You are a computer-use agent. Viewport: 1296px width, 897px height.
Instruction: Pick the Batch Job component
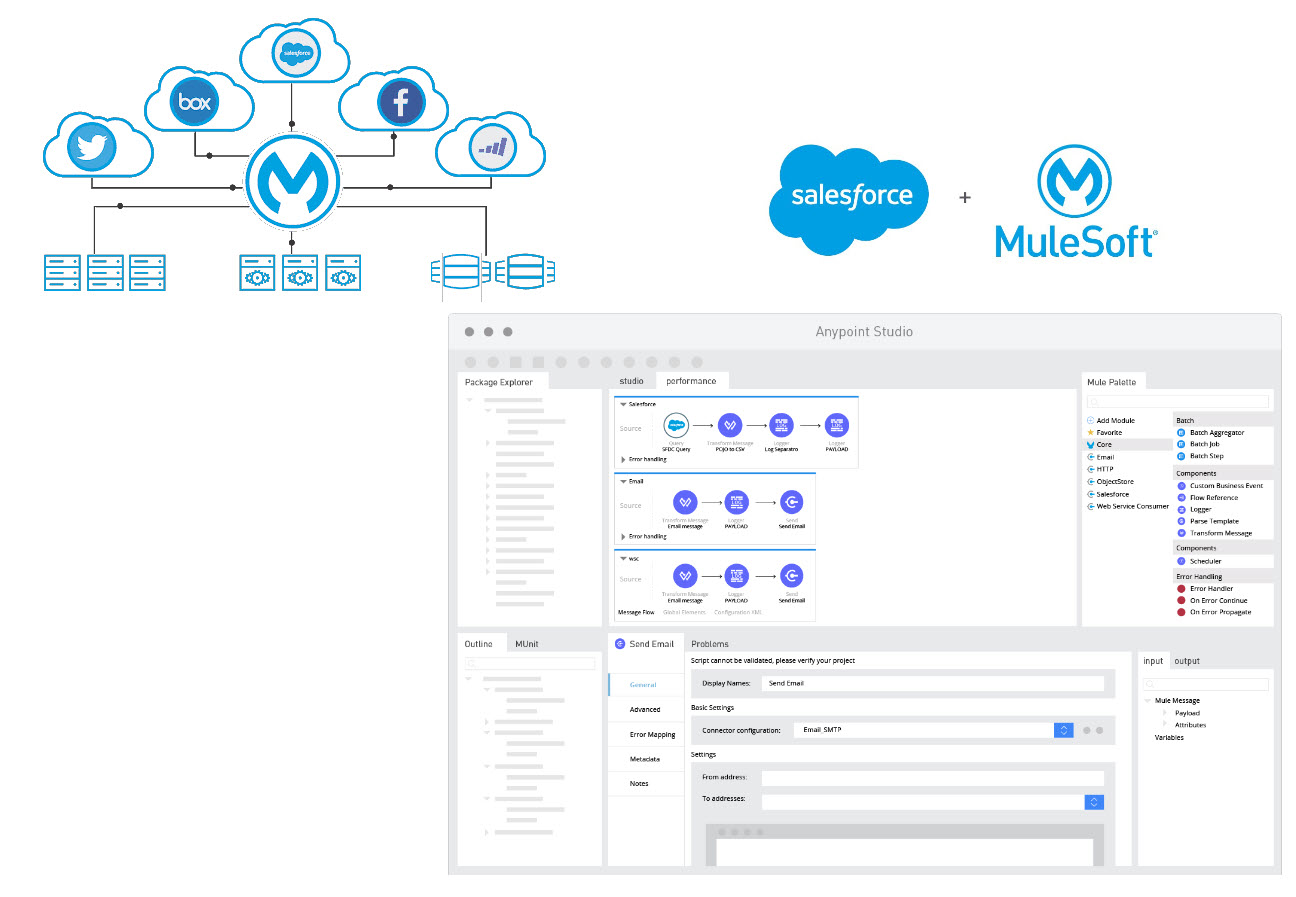click(1199, 444)
